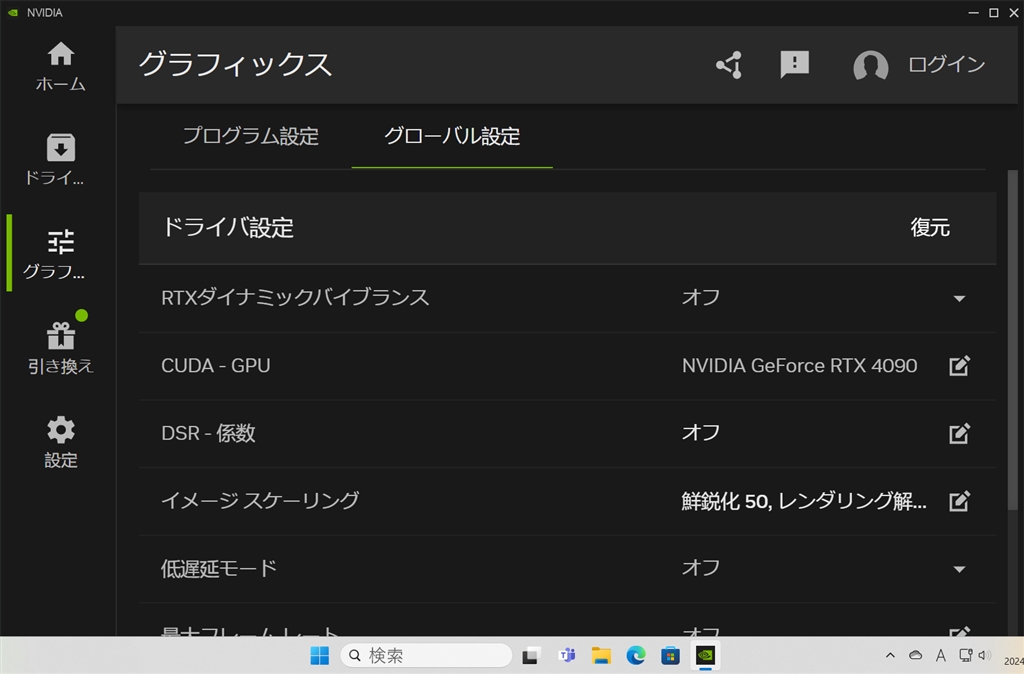Show hidden tray icons chevron

click(x=890, y=655)
